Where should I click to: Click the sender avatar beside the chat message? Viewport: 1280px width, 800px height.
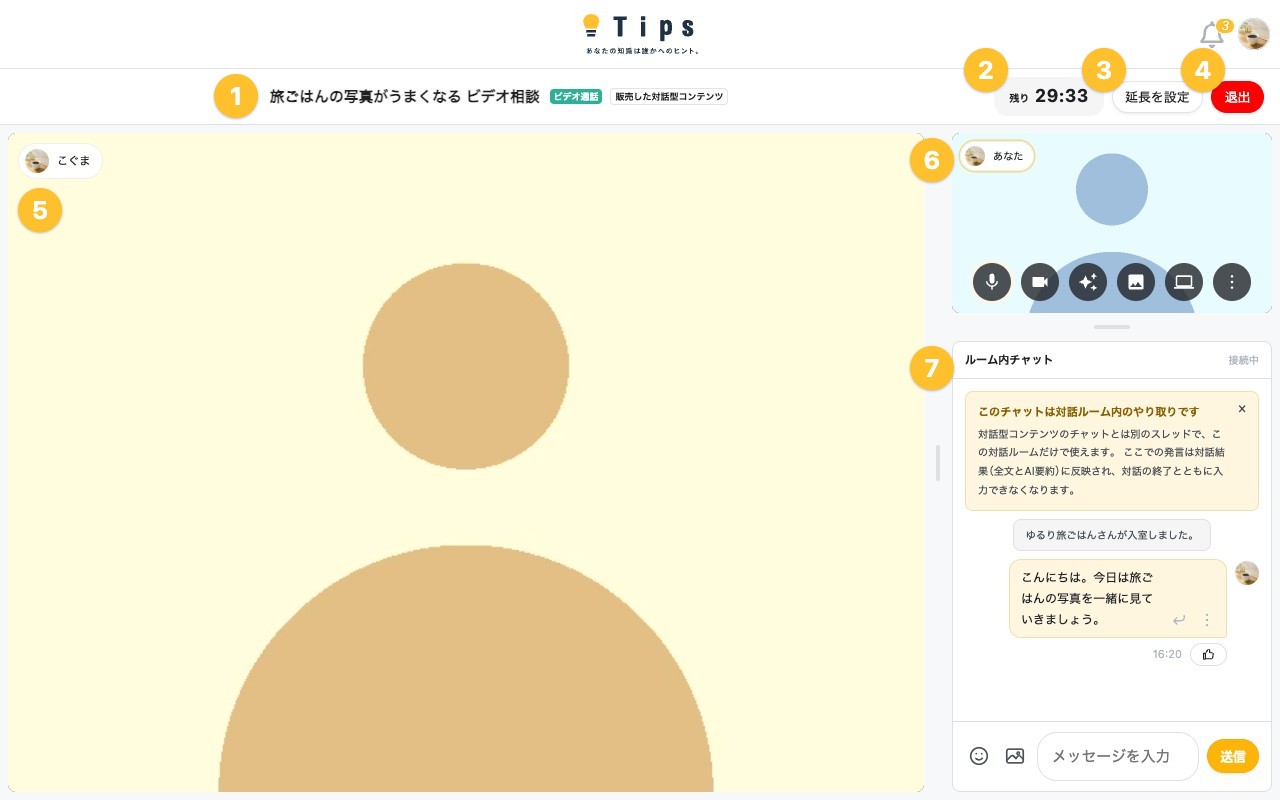1247,573
